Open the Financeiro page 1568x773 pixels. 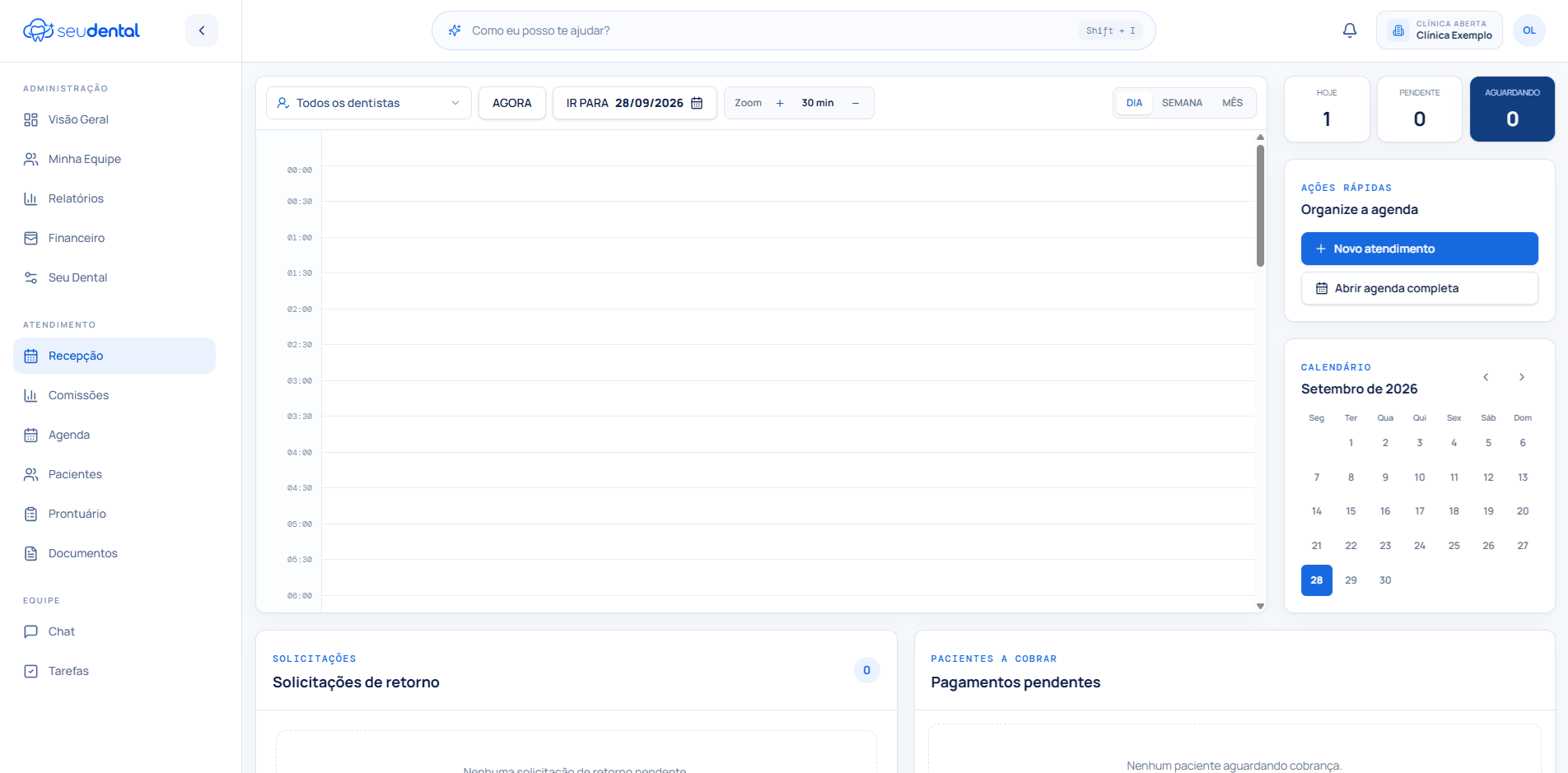point(114,238)
